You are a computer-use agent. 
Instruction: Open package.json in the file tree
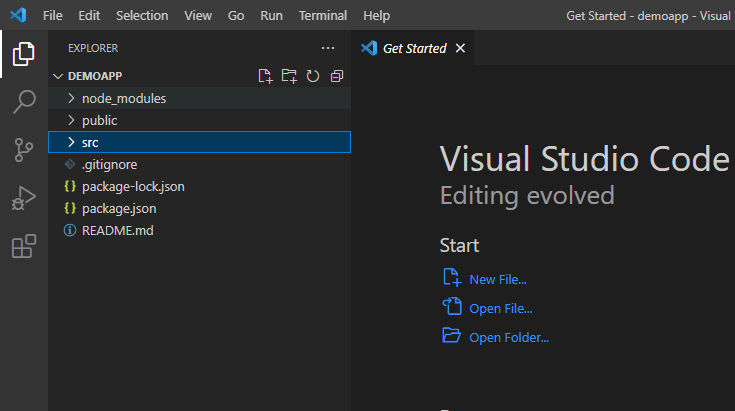(118, 209)
